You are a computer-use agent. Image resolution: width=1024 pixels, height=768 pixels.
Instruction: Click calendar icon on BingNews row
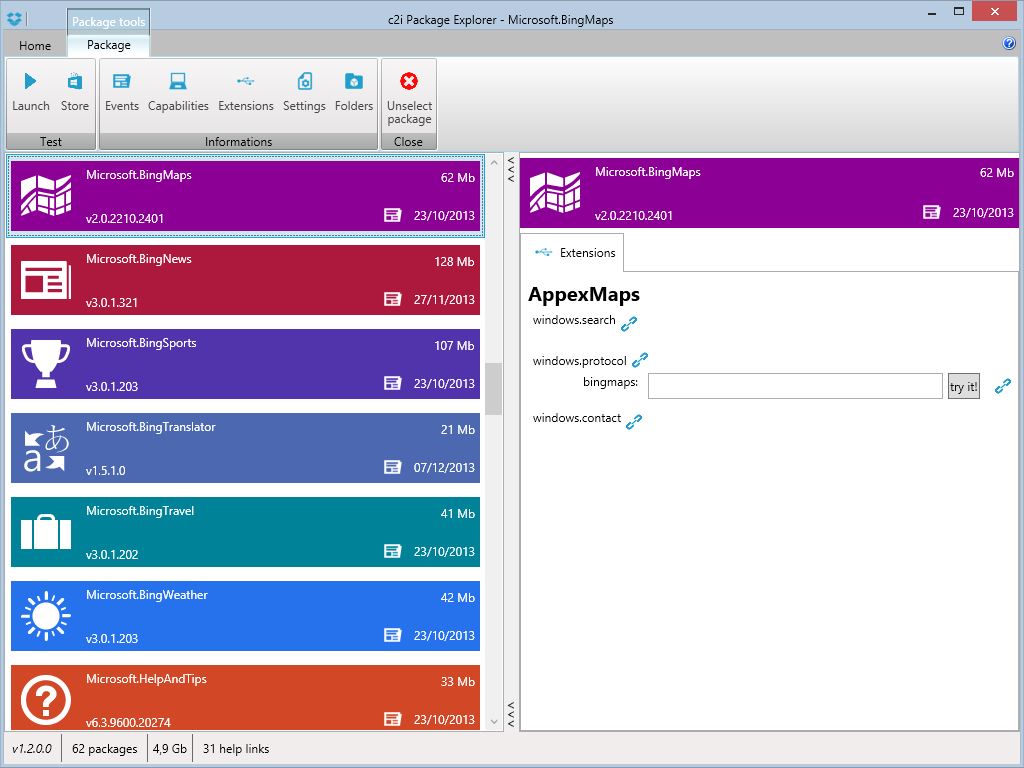392,299
